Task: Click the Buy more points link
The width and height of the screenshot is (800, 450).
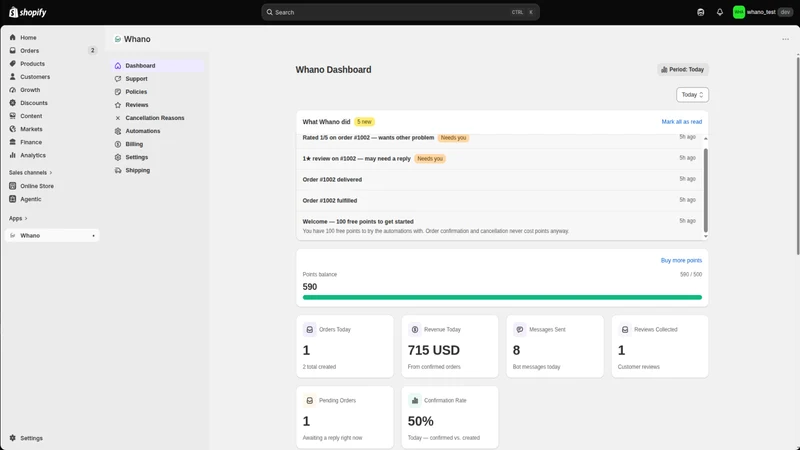Action: [681, 261]
